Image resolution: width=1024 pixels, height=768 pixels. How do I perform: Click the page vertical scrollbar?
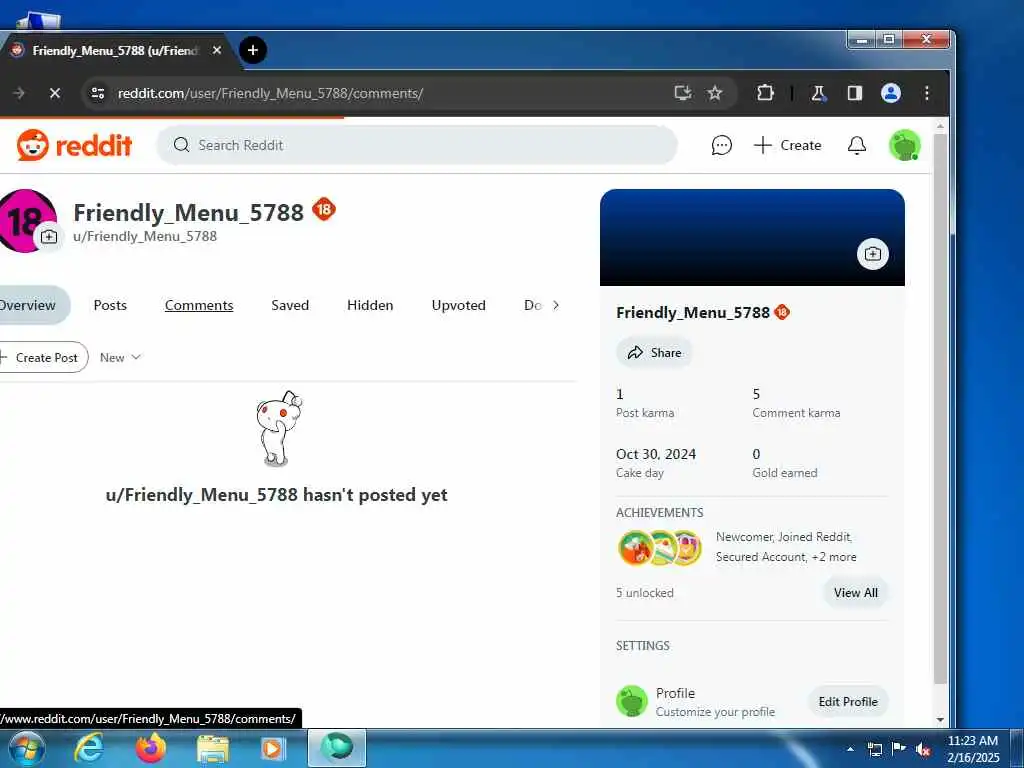[940, 409]
